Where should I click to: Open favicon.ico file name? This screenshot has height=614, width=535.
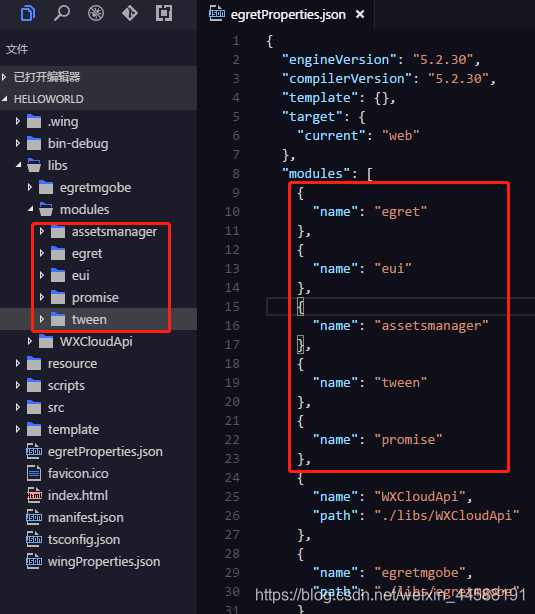[78, 473]
